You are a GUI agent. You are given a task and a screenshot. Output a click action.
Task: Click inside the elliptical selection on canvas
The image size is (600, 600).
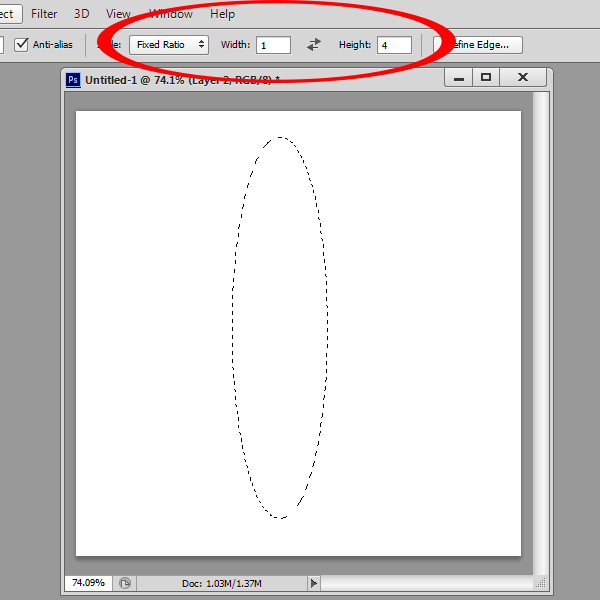280,328
